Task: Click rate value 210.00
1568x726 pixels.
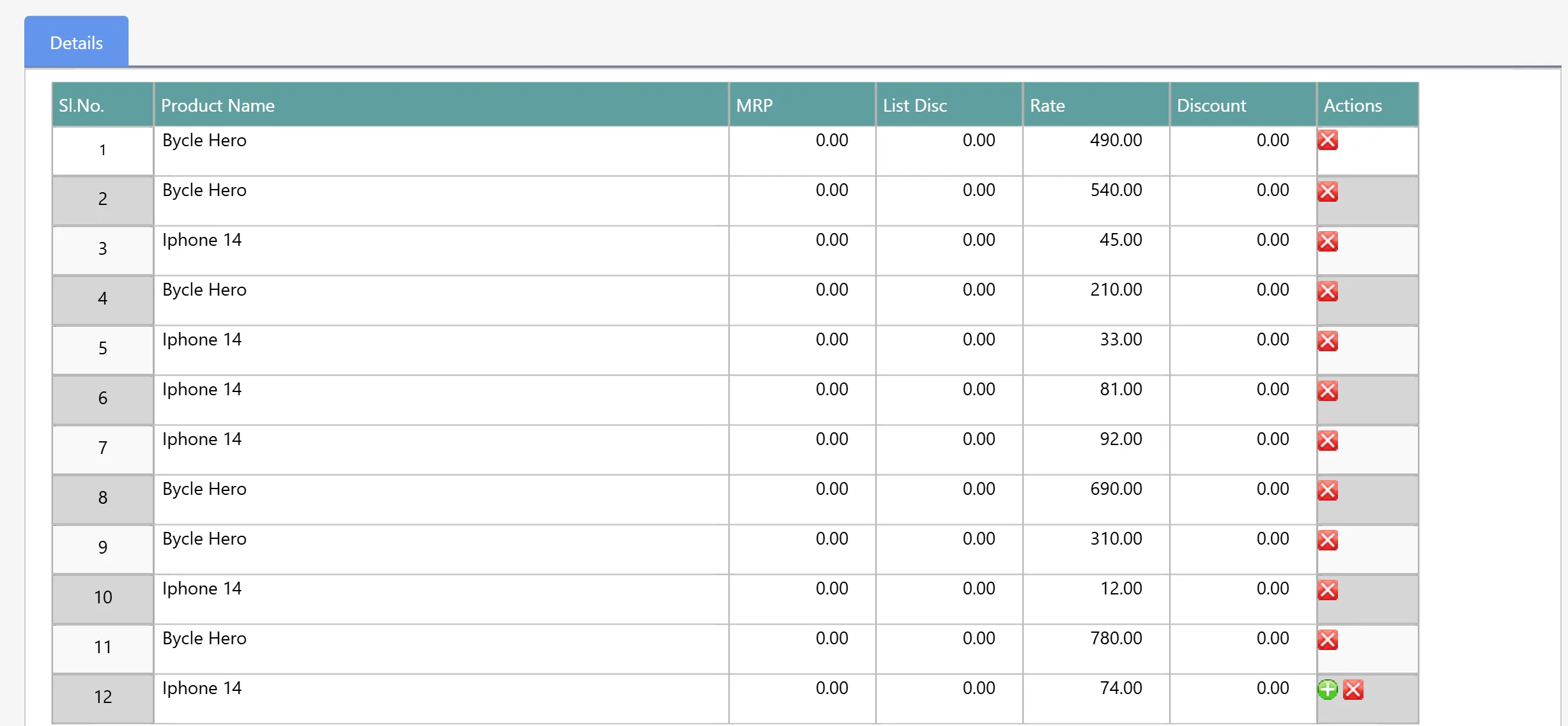Action: coord(1116,289)
